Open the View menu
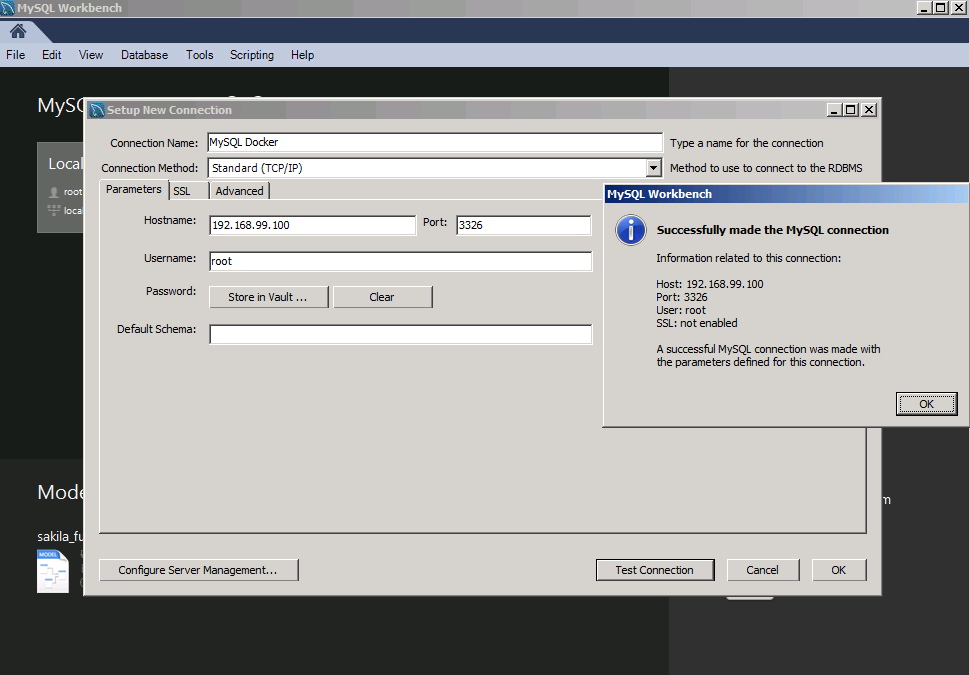Viewport: 970px width, 675px height. 91,55
